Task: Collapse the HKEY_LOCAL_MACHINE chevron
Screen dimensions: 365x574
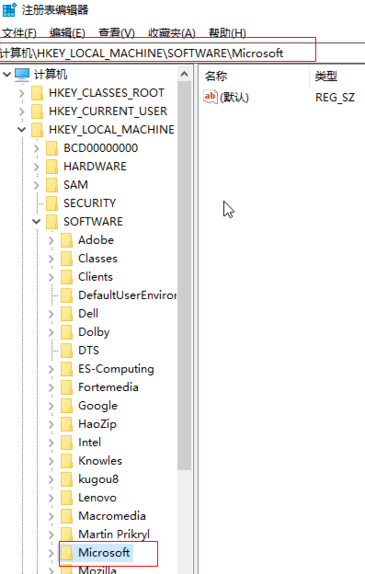Action: click(x=22, y=130)
